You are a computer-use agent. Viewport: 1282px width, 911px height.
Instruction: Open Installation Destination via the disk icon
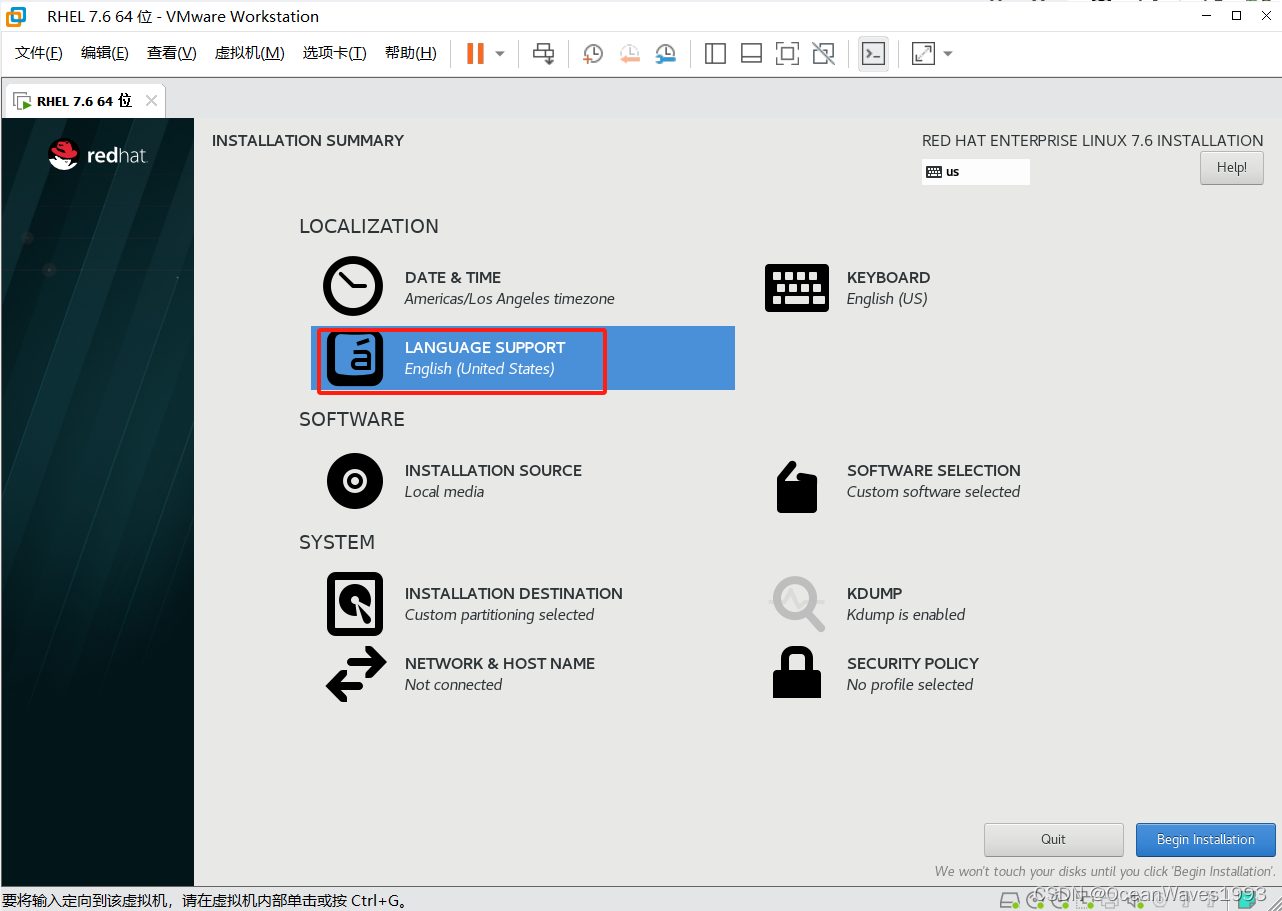(x=355, y=604)
